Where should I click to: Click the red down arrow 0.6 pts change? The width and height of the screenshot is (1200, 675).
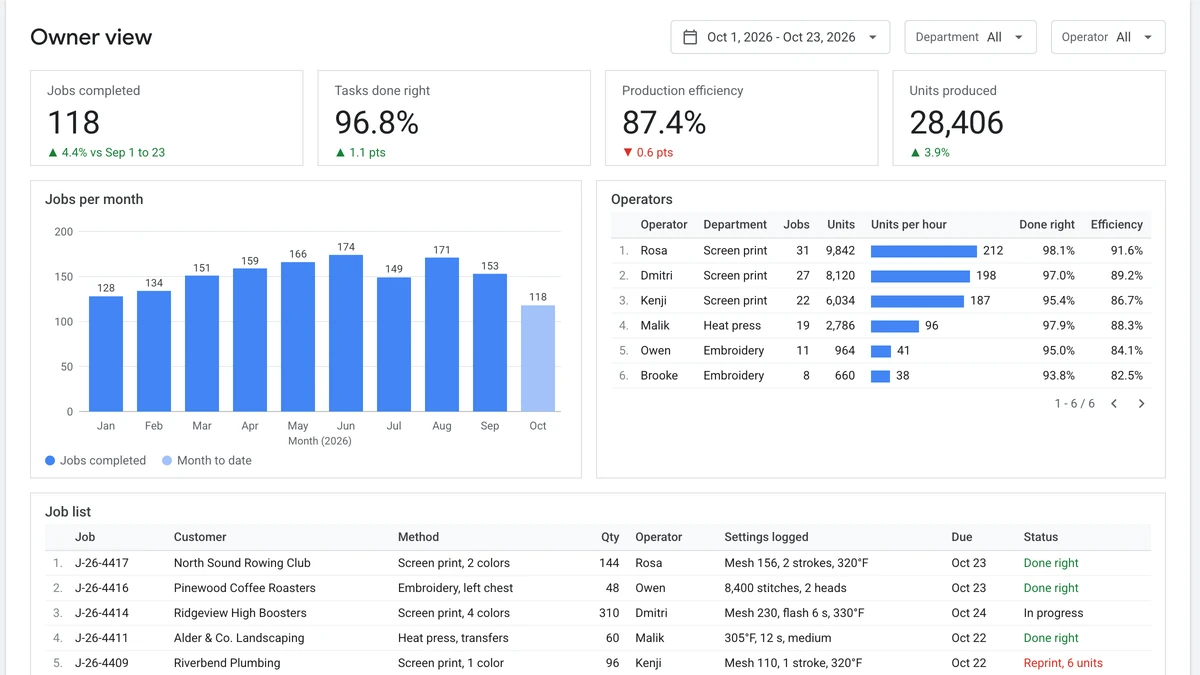tap(648, 153)
